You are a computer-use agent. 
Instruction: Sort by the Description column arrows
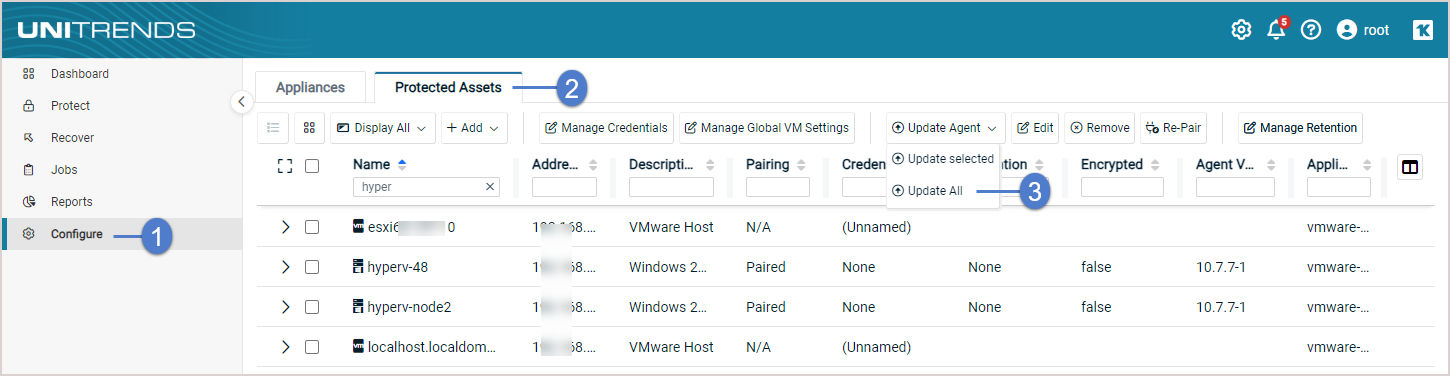(x=709, y=165)
